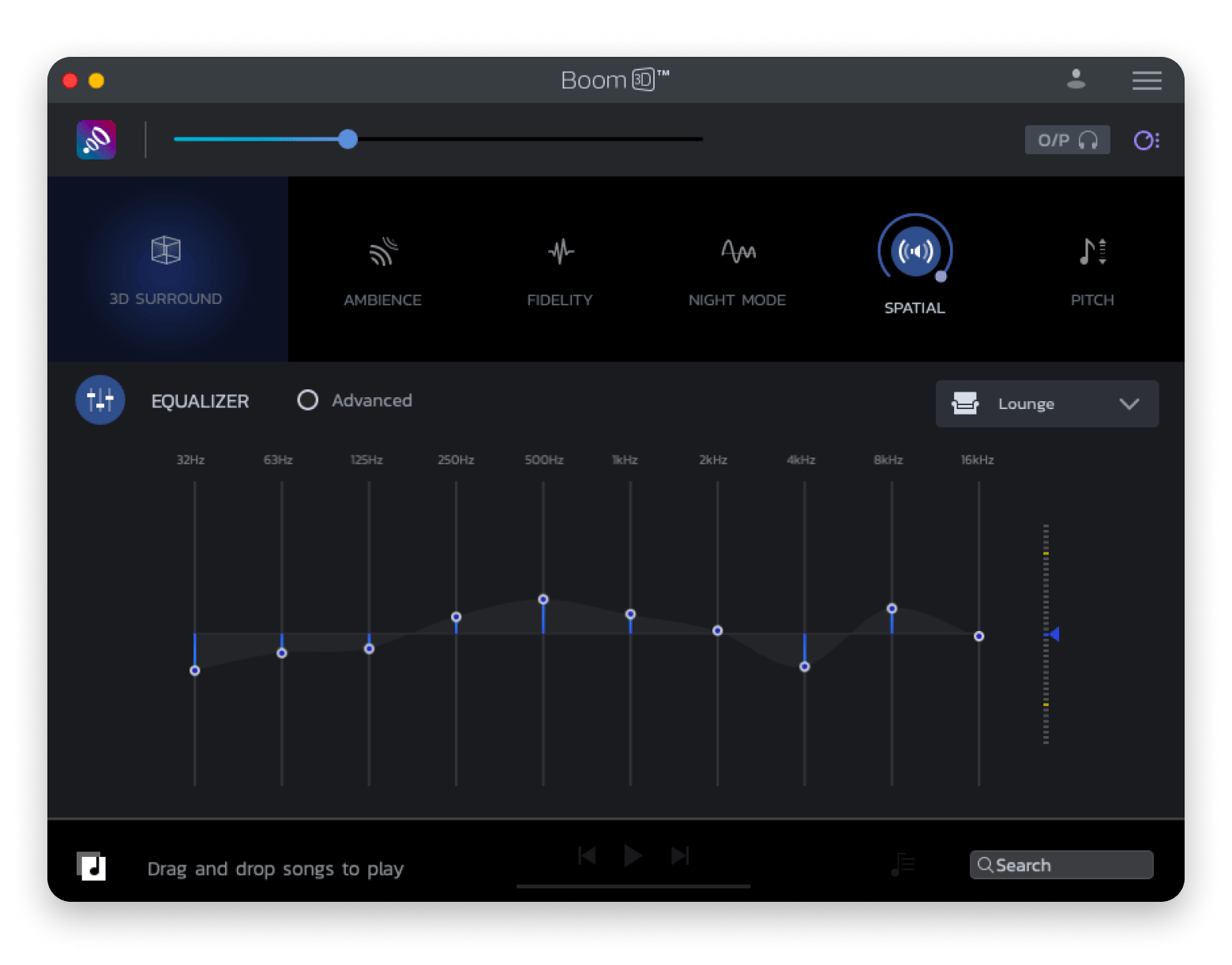Enable the 3D Surround effect
Viewport: 1232px width, 965px height.
[x=166, y=251]
